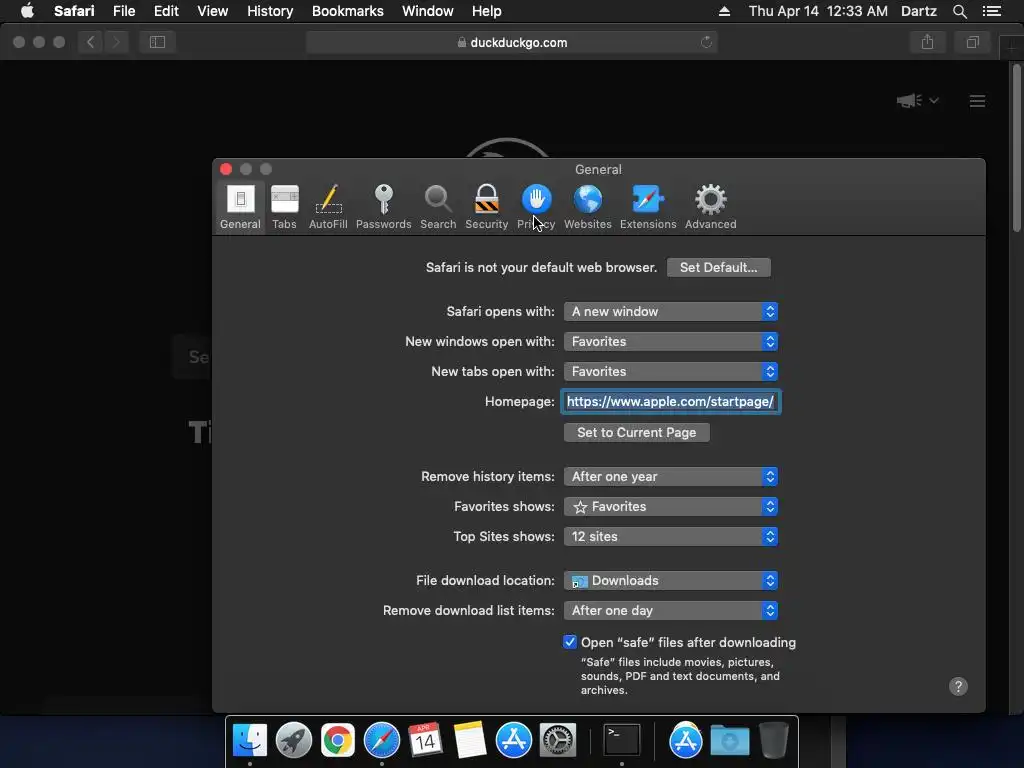The width and height of the screenshot is (1024, 768).
Task: Open the Passwords preferences pane
Action: click(x=383, y=207)
